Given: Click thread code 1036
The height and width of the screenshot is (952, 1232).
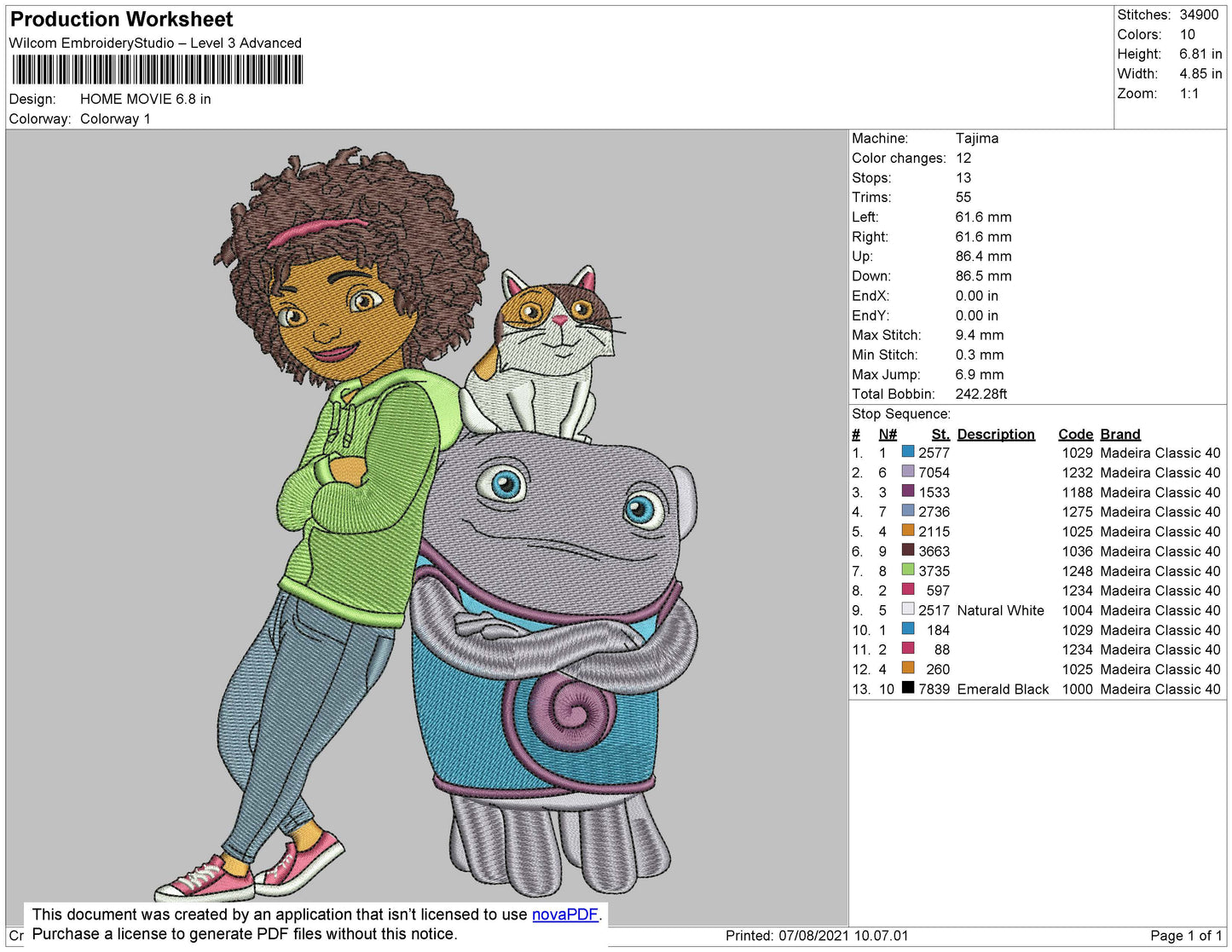Looking at the screenshot, I should click(1078, 551).
